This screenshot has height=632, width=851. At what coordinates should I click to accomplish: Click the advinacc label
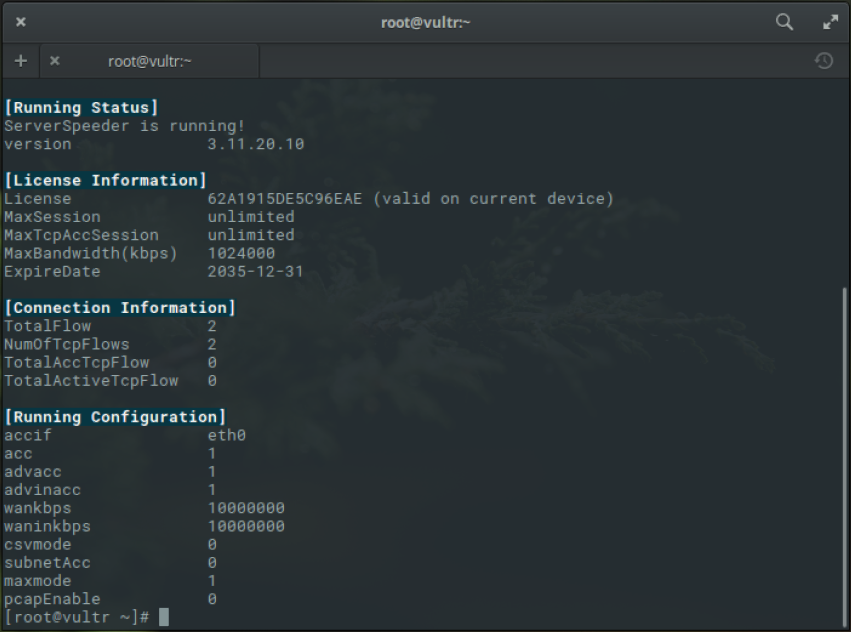point(43,490)
